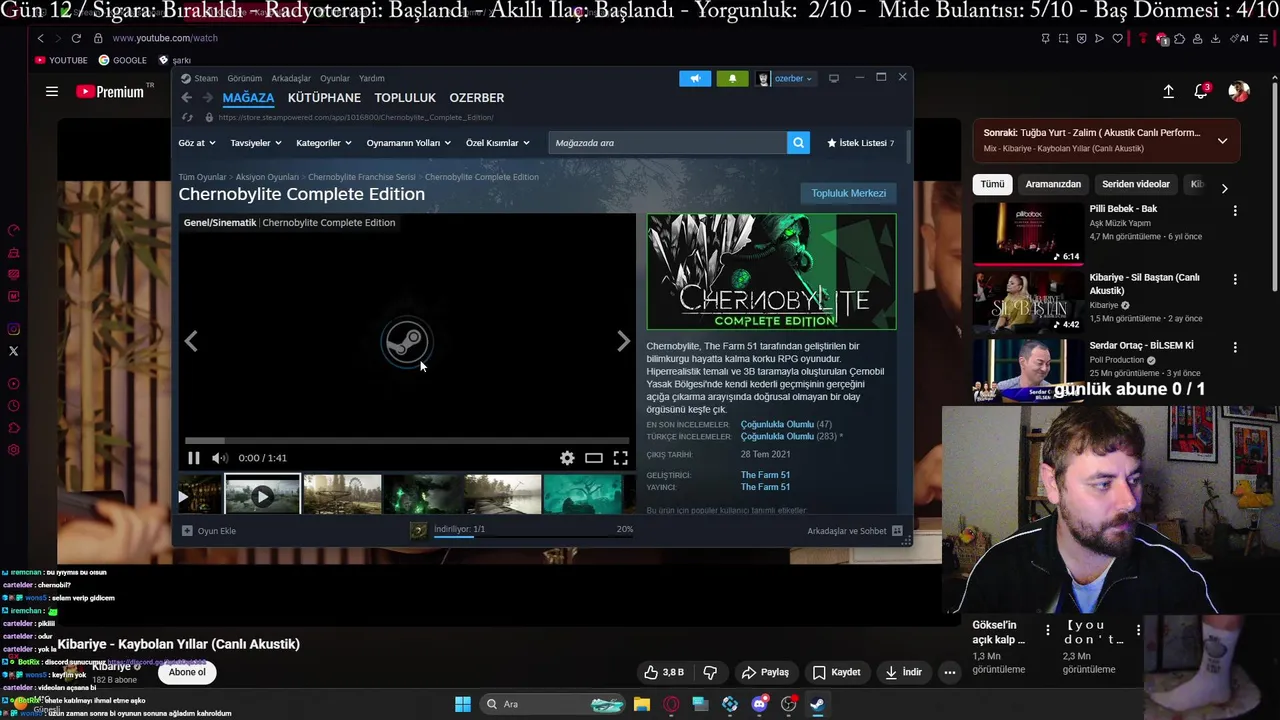This screenshot has height=720, width=1280.
Task: Switch to the TOPLULUK tab
Action: pyautogui.click(x=405, y=98)
